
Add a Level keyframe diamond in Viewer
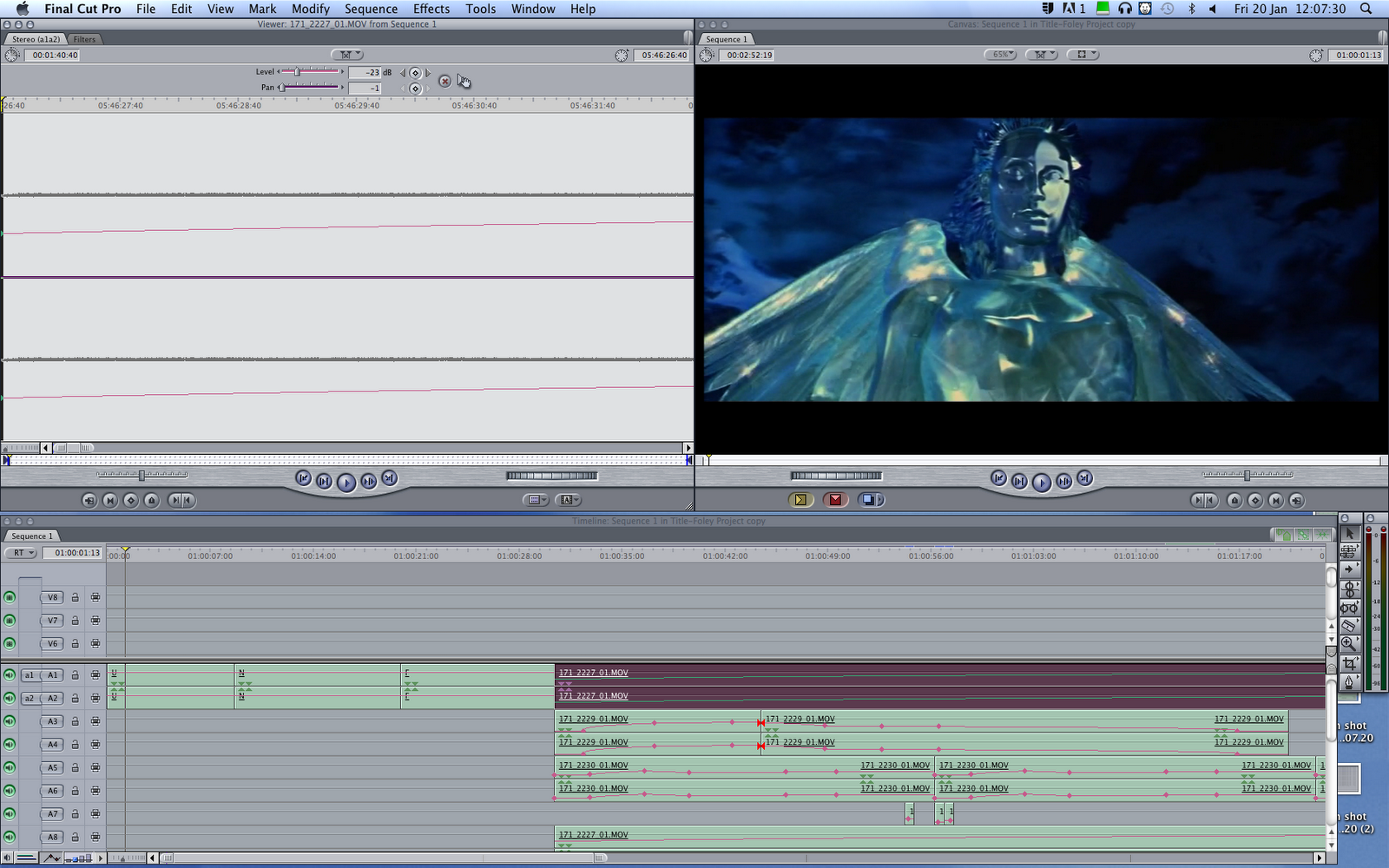tap(415, 73)
